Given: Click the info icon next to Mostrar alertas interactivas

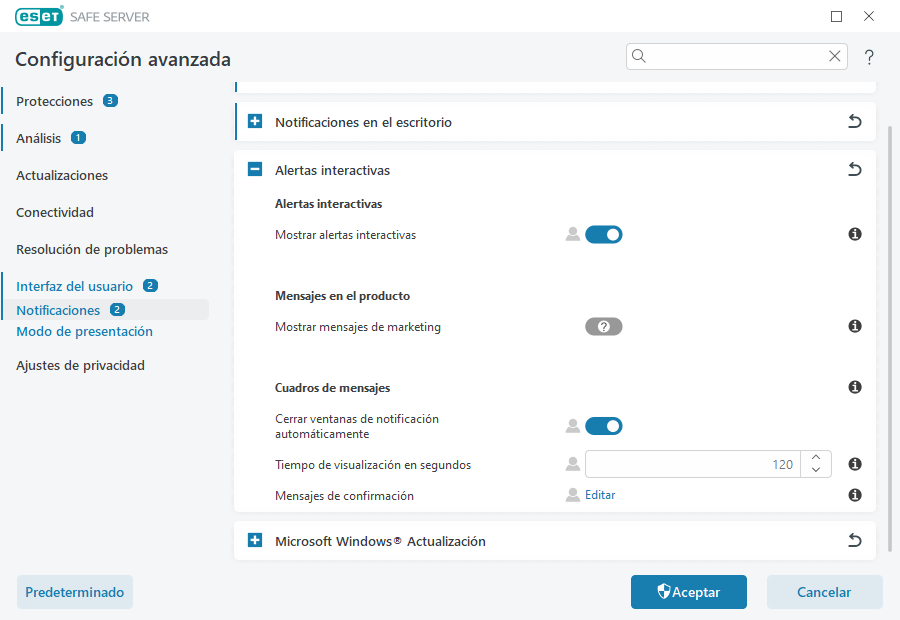Looking at the screenshot, I should pyautogui.click(x=855, y=234).
